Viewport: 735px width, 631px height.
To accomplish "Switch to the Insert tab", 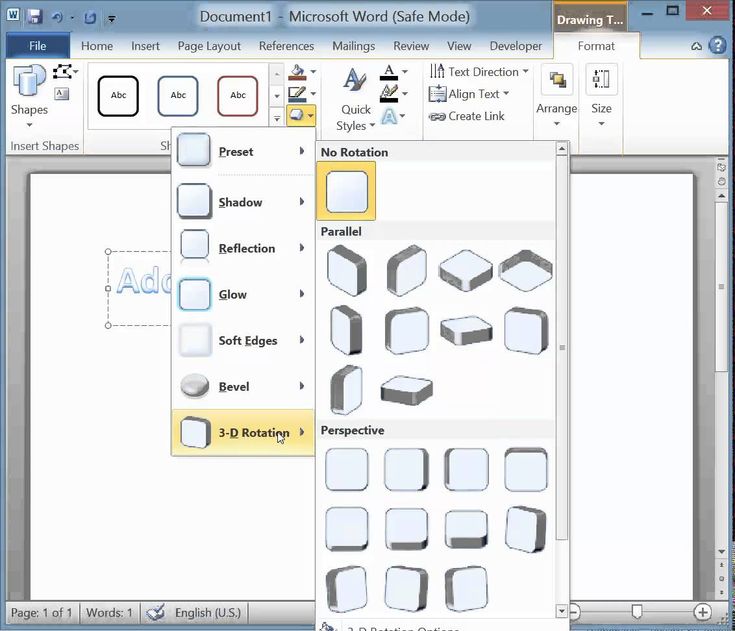I will pyautogui.click(x=145, y=46).
